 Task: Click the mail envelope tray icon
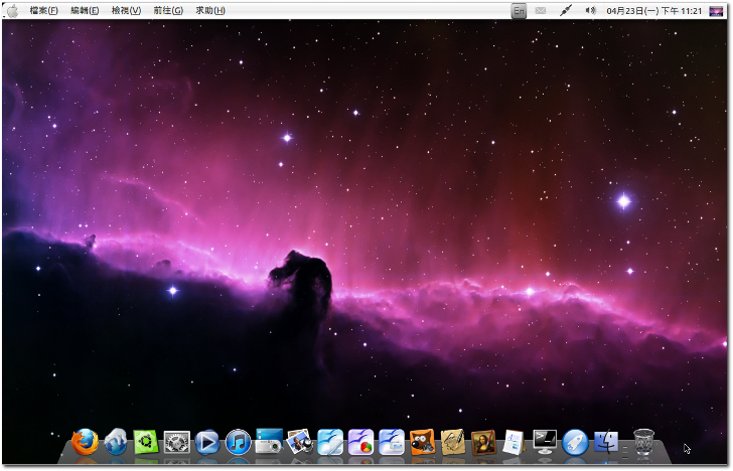[541, 11]
